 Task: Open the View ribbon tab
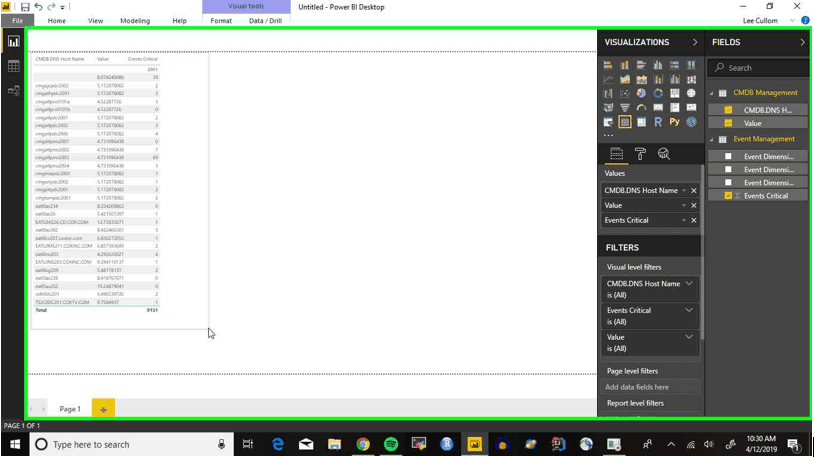click(96, 21)
